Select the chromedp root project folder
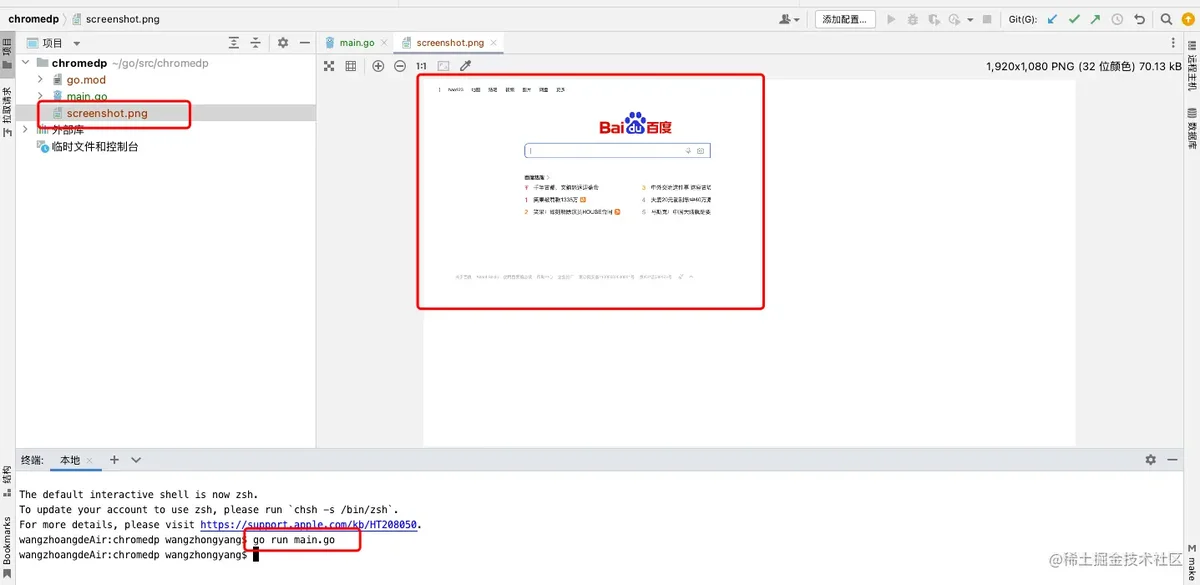Viewport: 1200px width, 585px height. [79, 63]
